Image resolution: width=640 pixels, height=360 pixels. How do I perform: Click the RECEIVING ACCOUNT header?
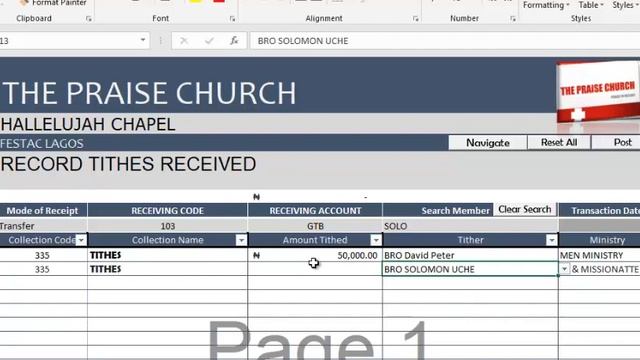coord(315,211)
